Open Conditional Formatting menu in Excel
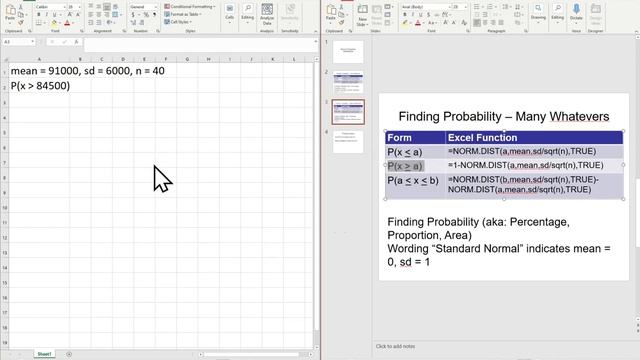The height and width of the screenshot is (360, 640). (189, 7)
